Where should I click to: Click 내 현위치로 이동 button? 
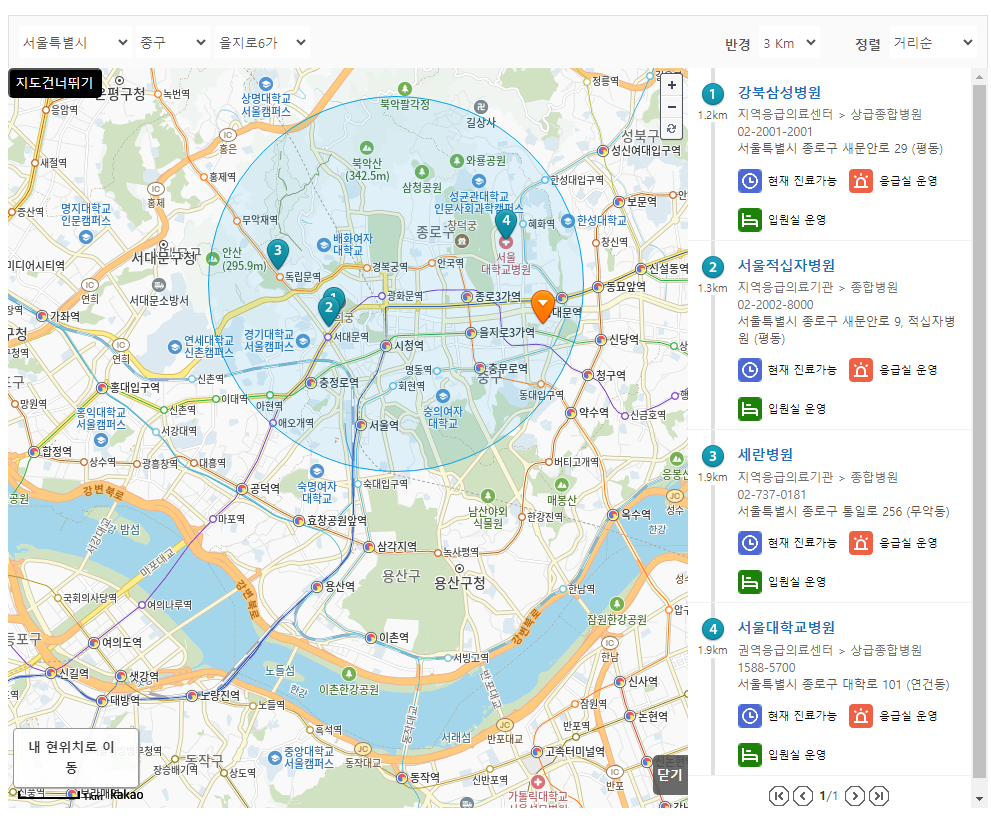pos(76,756)
